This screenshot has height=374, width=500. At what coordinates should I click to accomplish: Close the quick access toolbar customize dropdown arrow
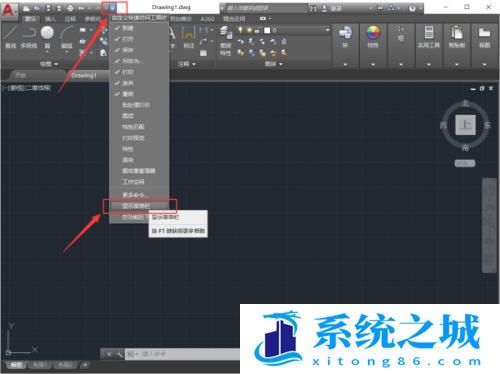113,8
